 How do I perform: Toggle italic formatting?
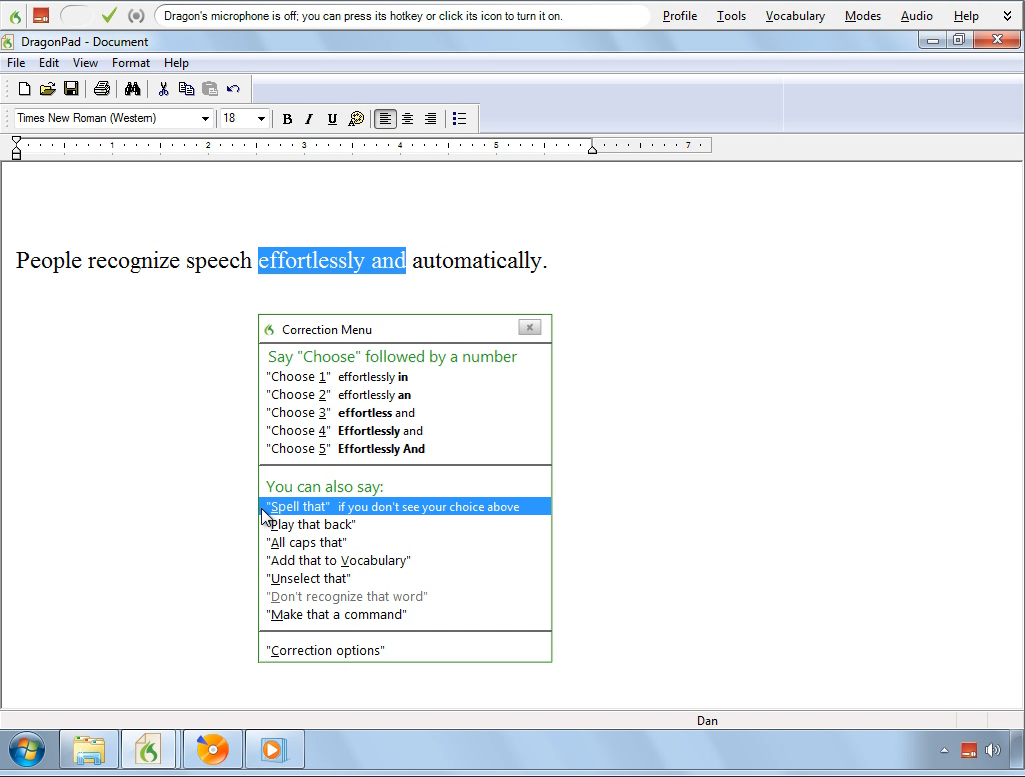[x=309, y=119]
